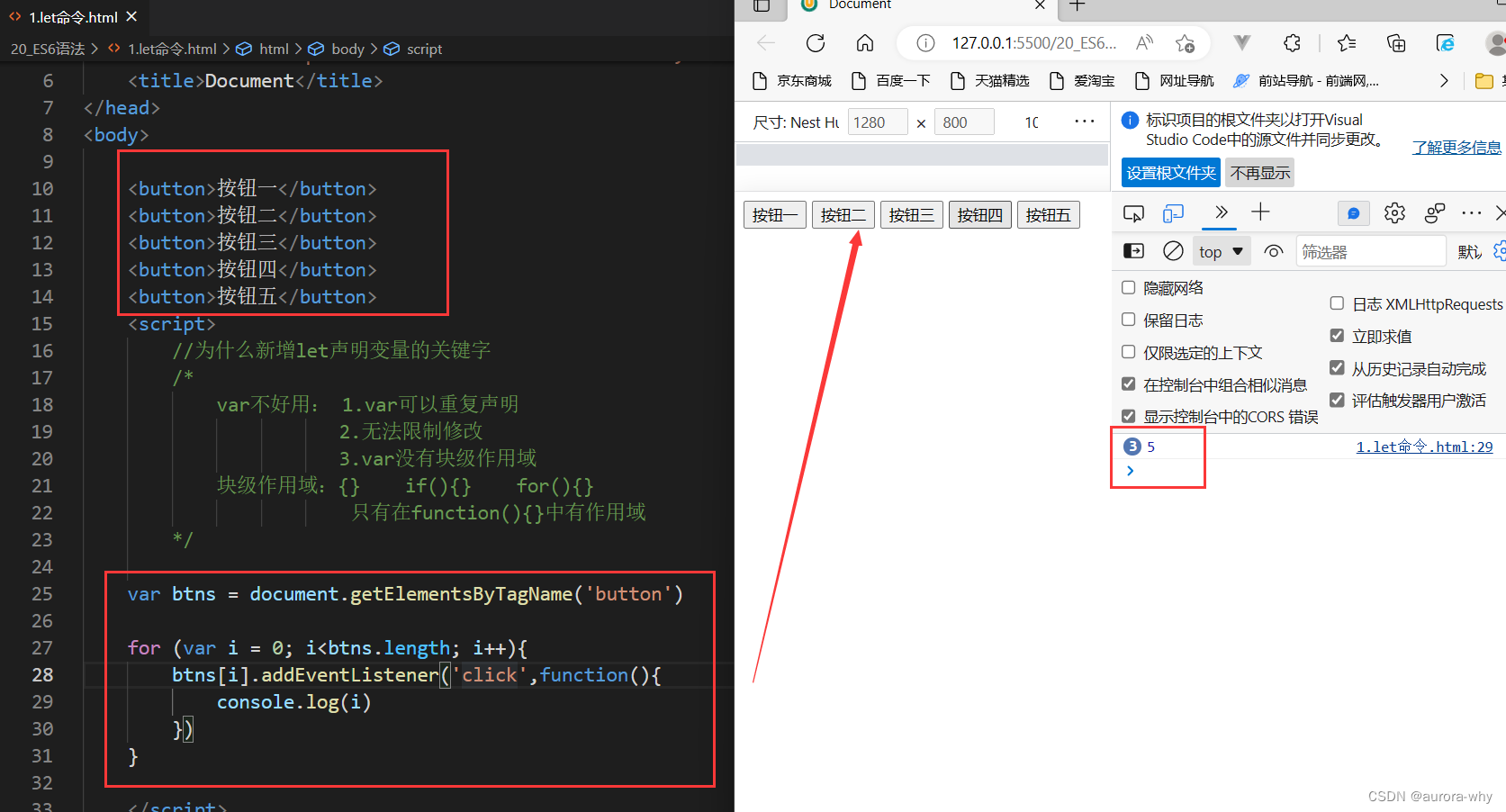Select the 1.let命令.html editor tab
This screenshot has width=1506, height=812.
[x=73, y=17]
